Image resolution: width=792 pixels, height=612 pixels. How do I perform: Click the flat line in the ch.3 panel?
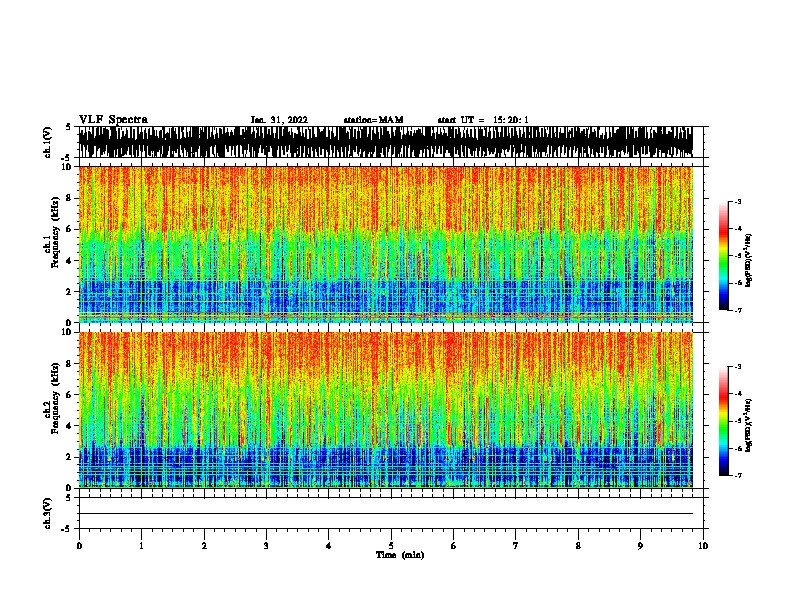[385, 514]
